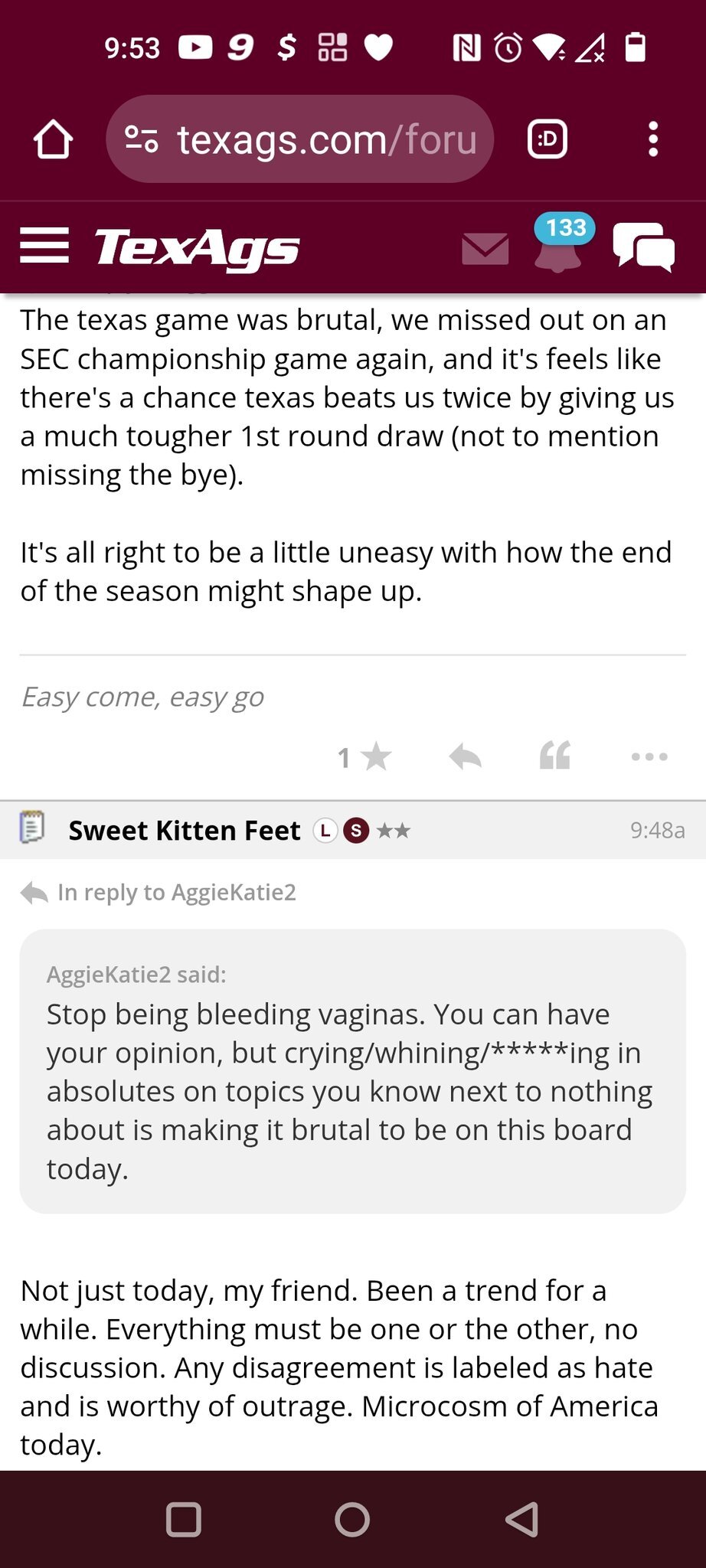Tap the browser home icon
Image resolution: width=706 pixels, height=1568 pixels.
tap(53, 139)
